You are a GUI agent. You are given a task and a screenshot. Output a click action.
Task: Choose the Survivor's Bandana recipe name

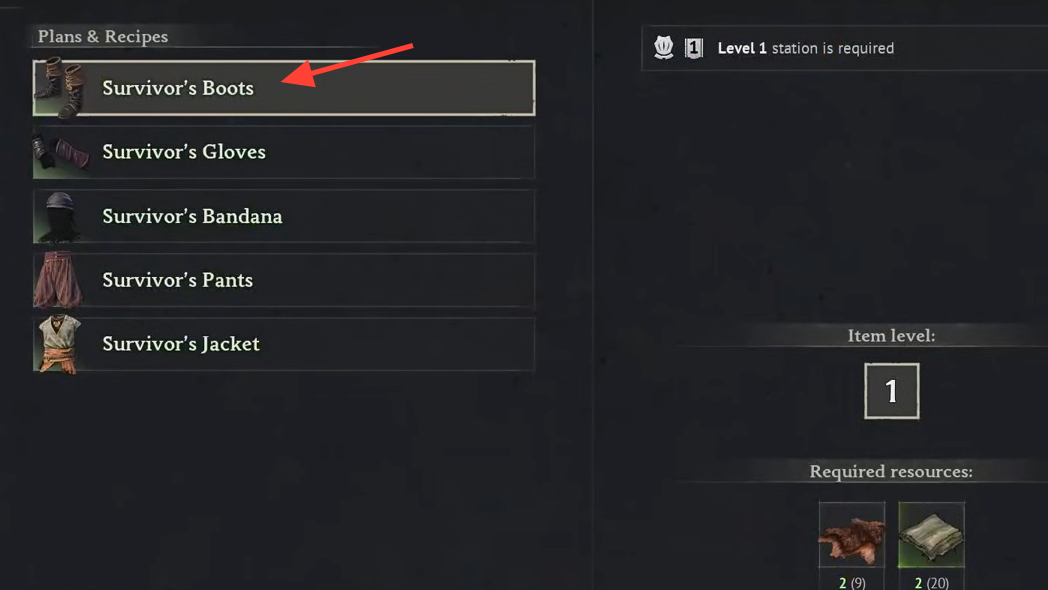click(192, 216)
